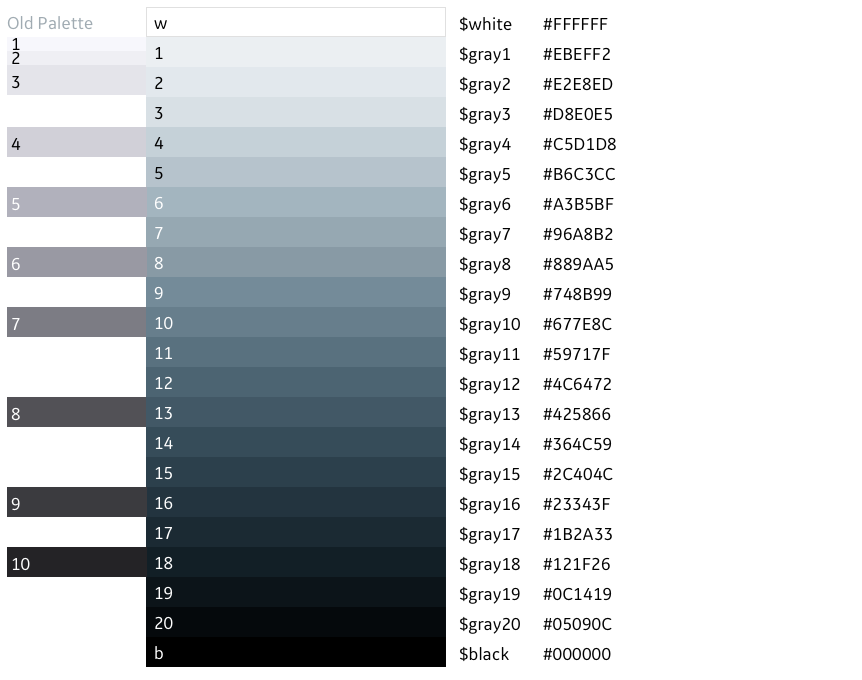Click the $gray8 variable name

pyautogui.click(x=485, y=264)
